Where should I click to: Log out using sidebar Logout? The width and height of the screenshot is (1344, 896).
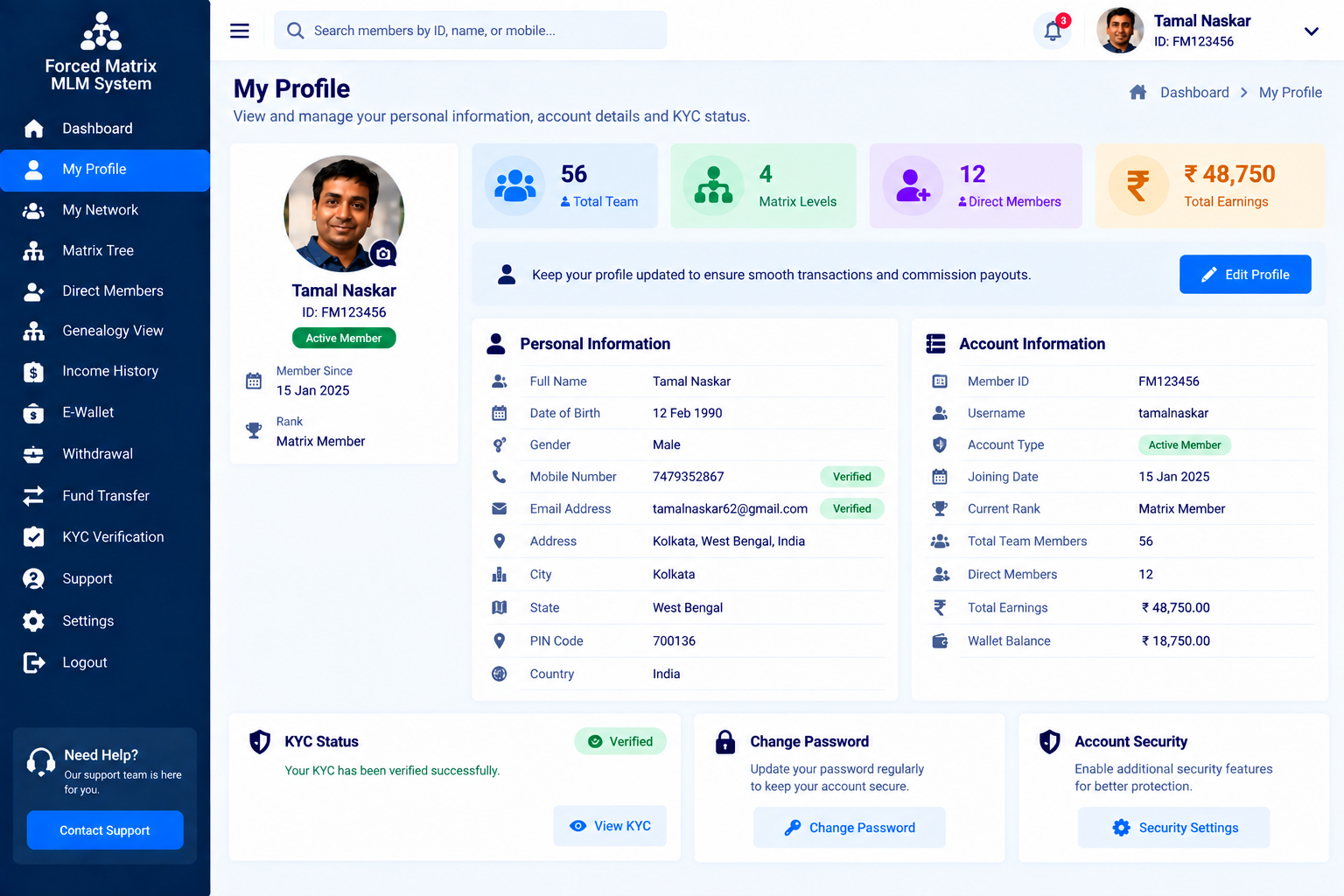pos(105,662)
